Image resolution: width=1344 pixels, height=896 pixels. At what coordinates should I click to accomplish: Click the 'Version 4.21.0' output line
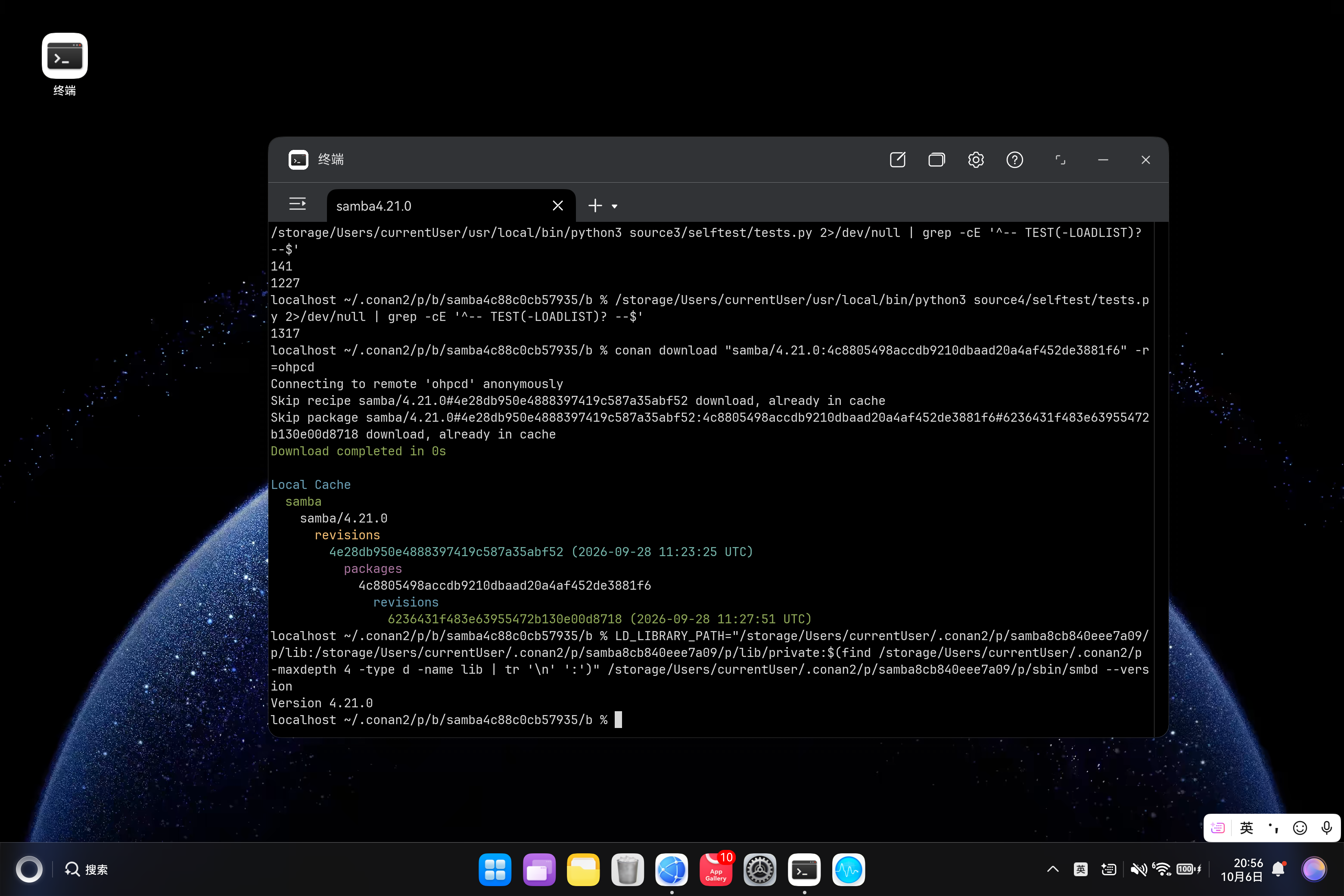(x=322, y=703)
